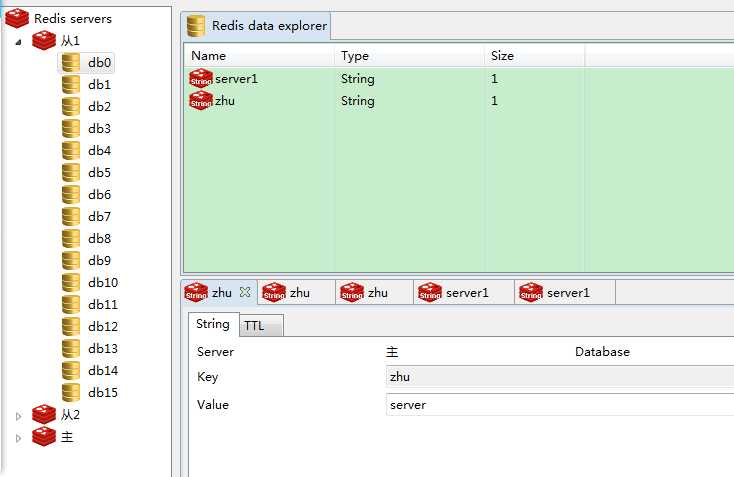The width and height of the screenshot is (734, 477).
Task: Sort by the Size column header
Action: point(534,56)
